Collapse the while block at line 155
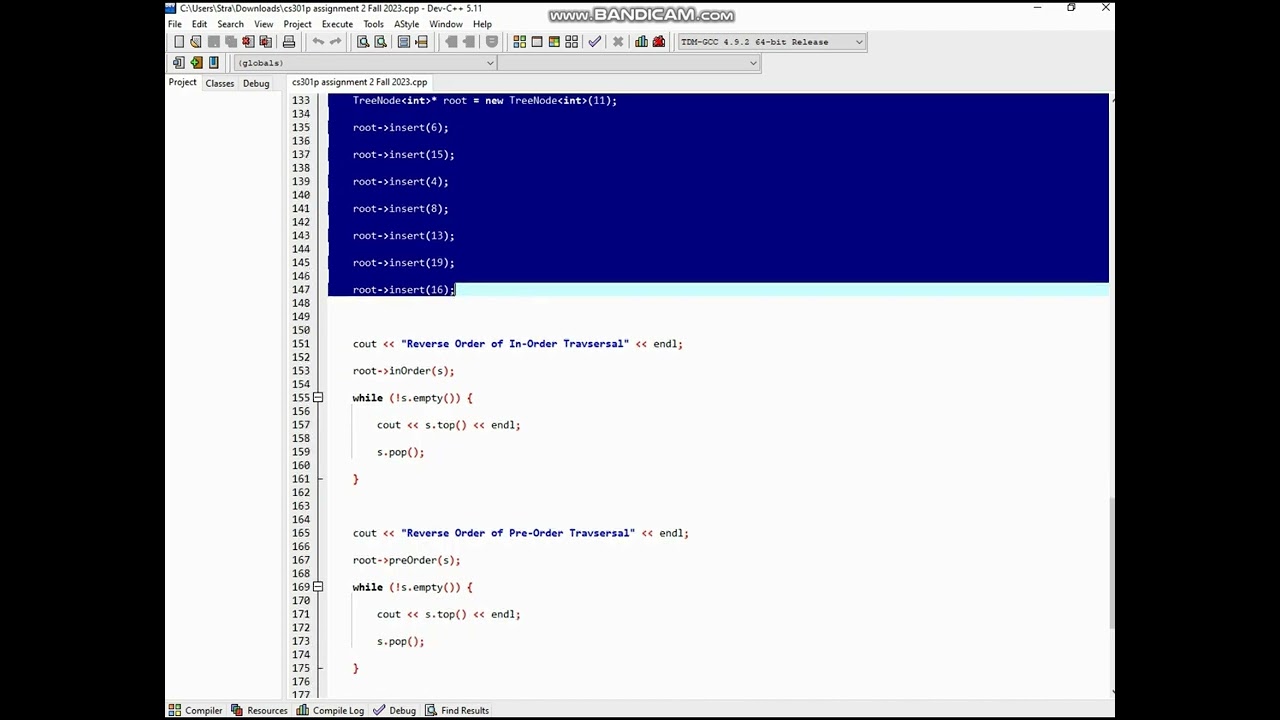1280x720 pixels. (x=318, y=398)
